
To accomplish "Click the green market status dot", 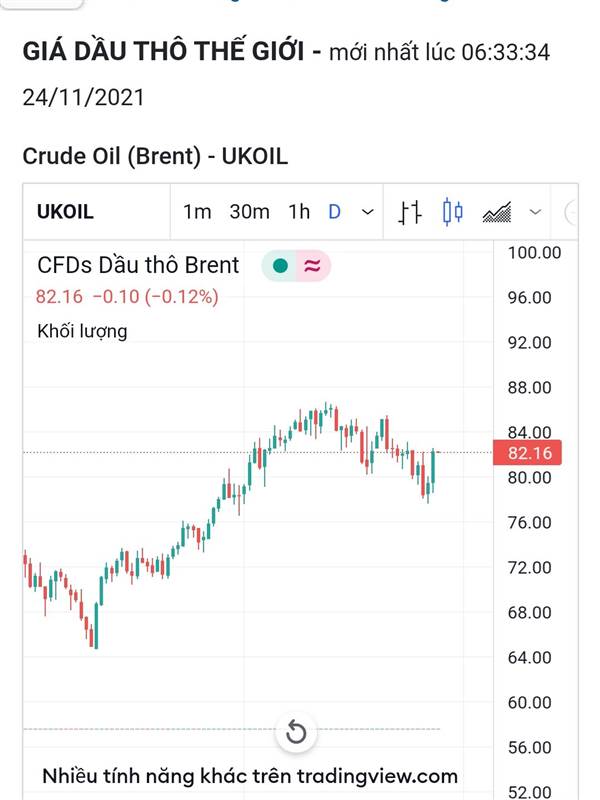I will coord(280,265).
